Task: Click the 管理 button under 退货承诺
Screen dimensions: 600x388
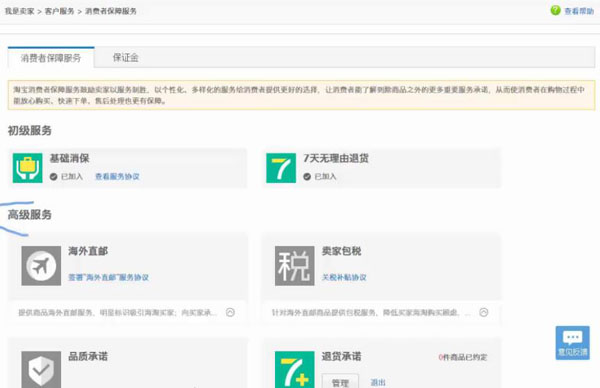Action: coord(340,382)
